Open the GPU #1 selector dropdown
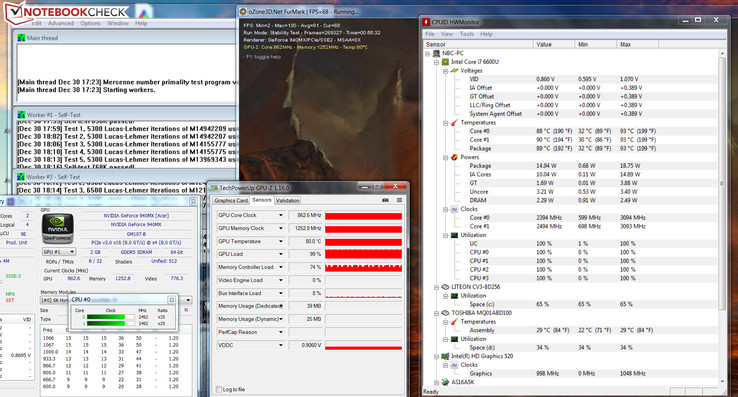Viewport: 738px width, 397px height. click(x=58, y=252)
